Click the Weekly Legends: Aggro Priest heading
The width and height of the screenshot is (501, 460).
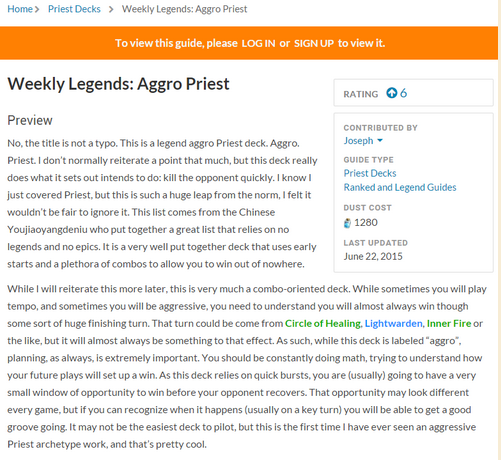[x=118, y=84]
